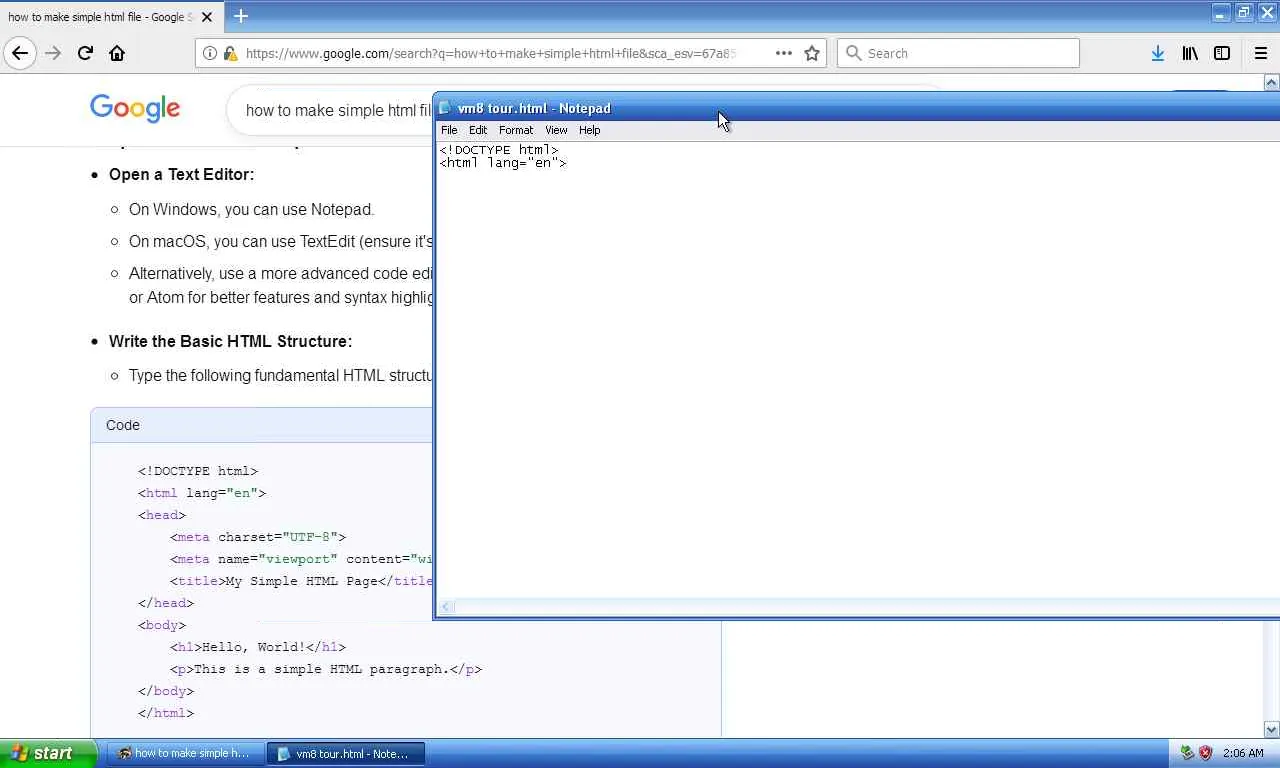Open the Firefox hamburger menu
Viewport: 1280px width, 768px height.
click(1260, 53)
